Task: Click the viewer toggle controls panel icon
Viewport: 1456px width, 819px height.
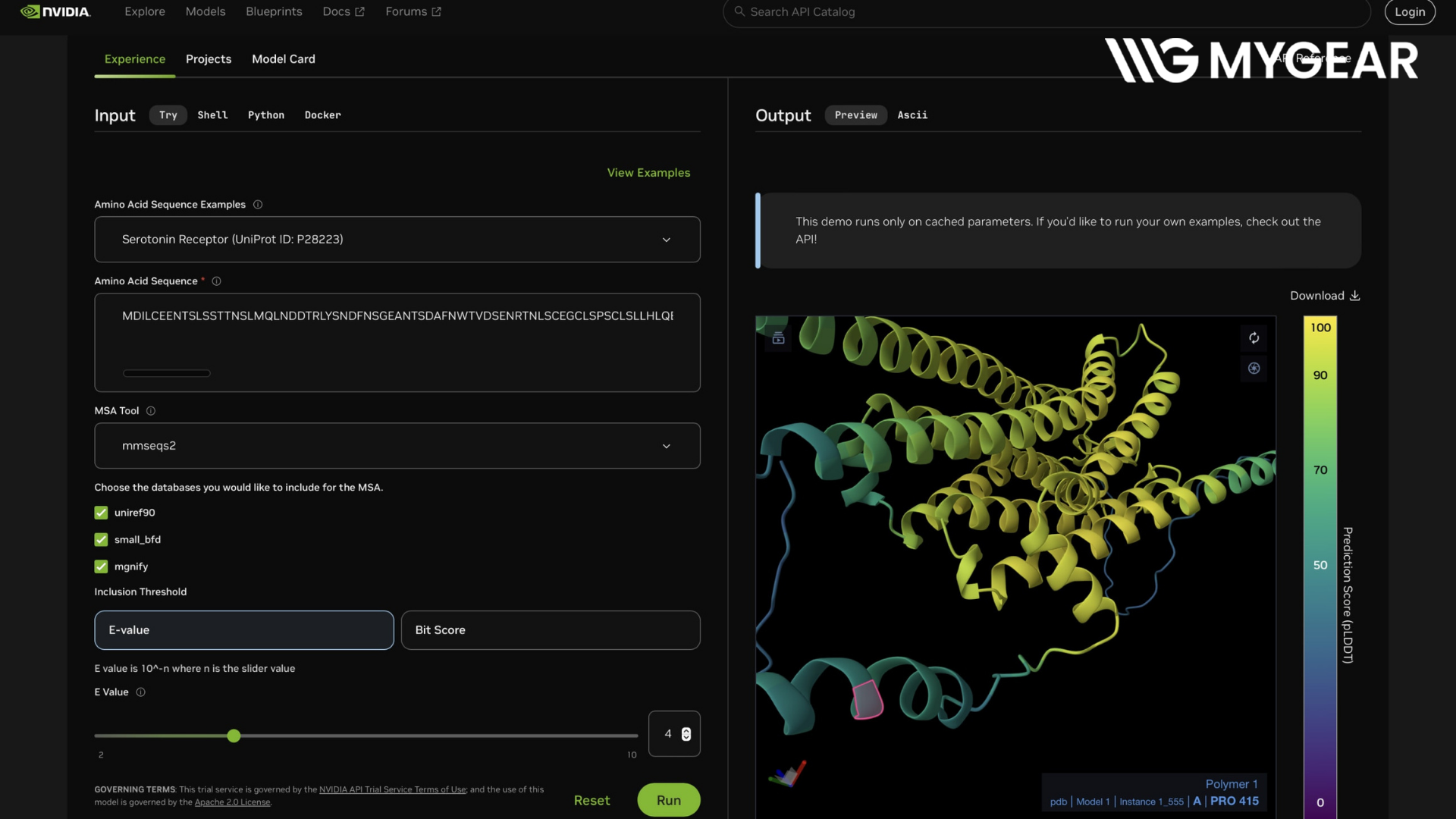Action: coord(778,338)
